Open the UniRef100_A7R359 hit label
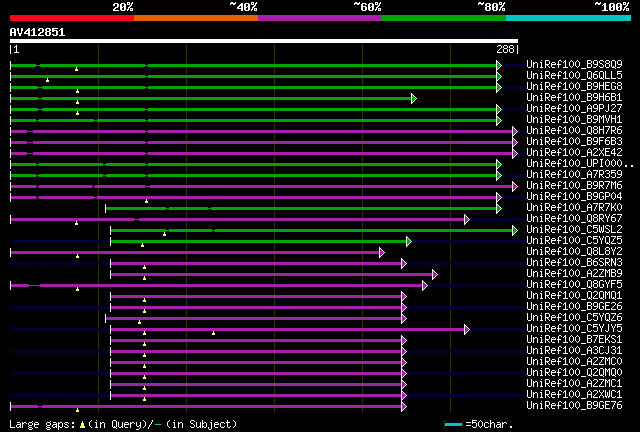The width and height of the screenshot is (640, 432). click(x=574, y=174)
